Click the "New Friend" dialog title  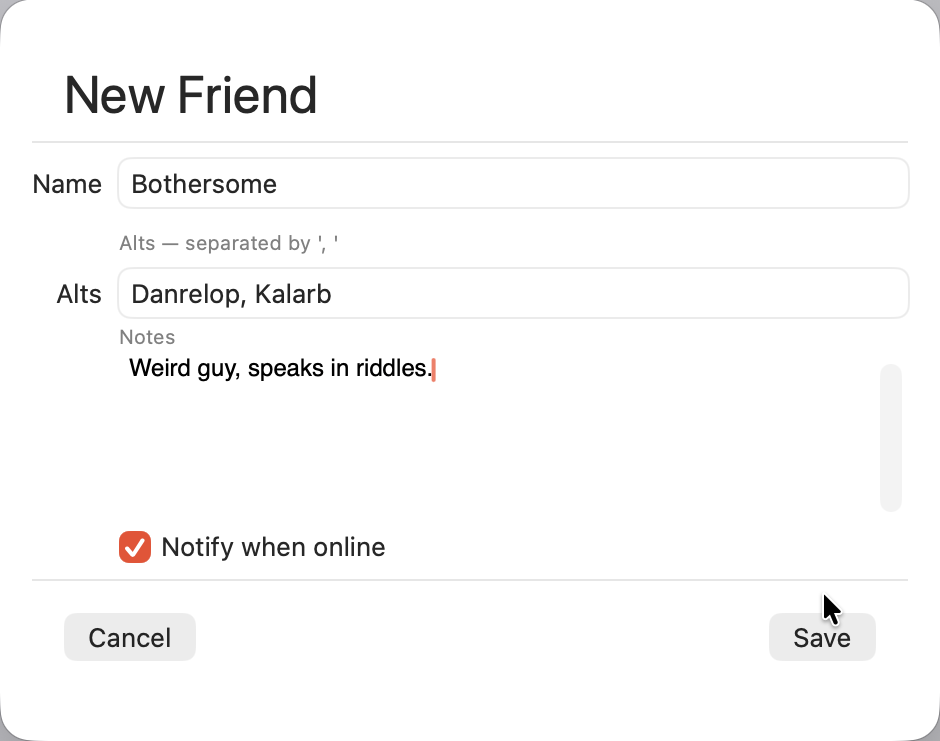pyautogui.click(x=191, y=95)
